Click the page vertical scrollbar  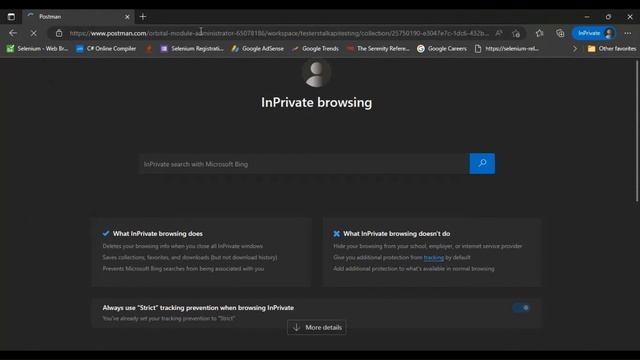point(637,131)
